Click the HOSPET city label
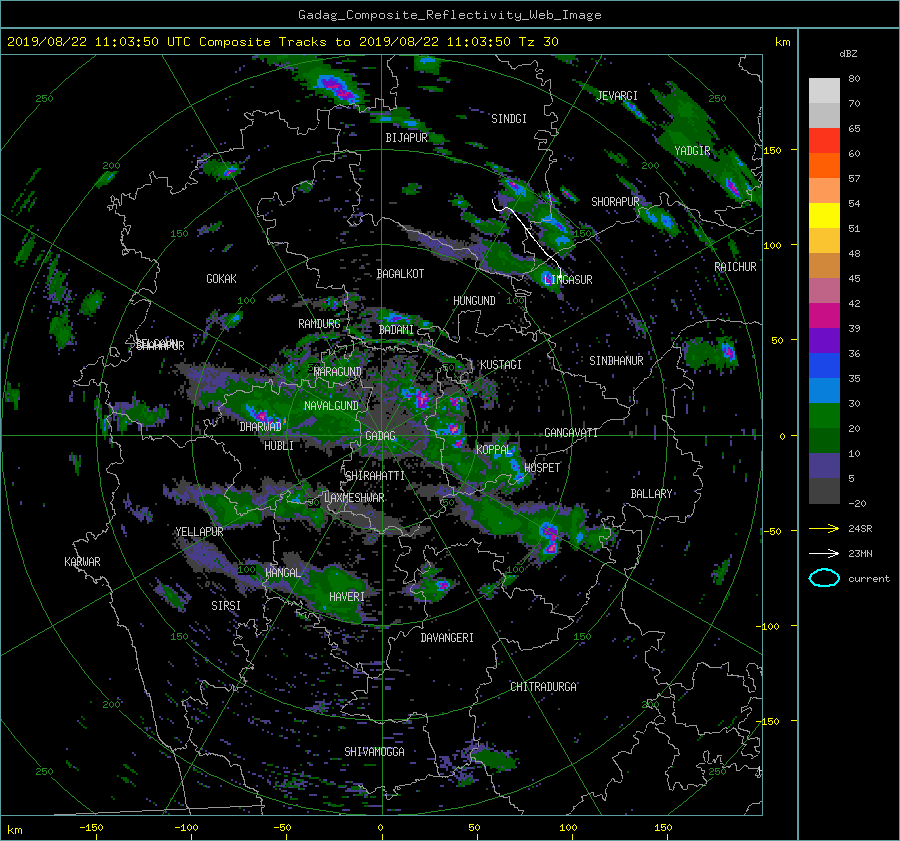The height and width of the screenshot is (841, 900). tap(542, 468)
